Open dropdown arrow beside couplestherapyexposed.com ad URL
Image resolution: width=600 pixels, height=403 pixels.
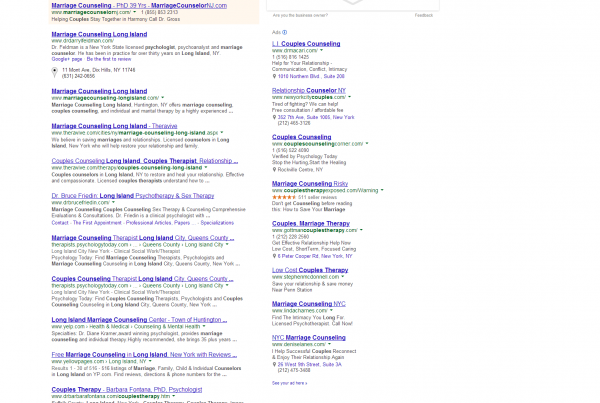point(382,190)
